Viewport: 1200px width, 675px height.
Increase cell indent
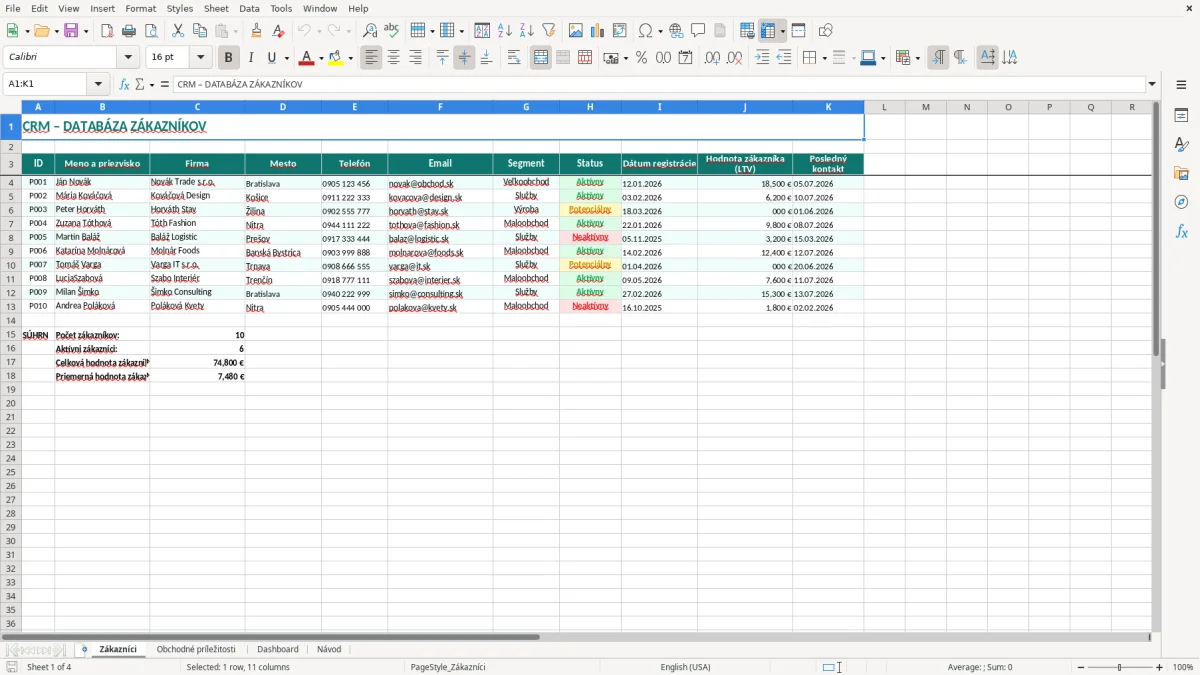click(762, 58)
